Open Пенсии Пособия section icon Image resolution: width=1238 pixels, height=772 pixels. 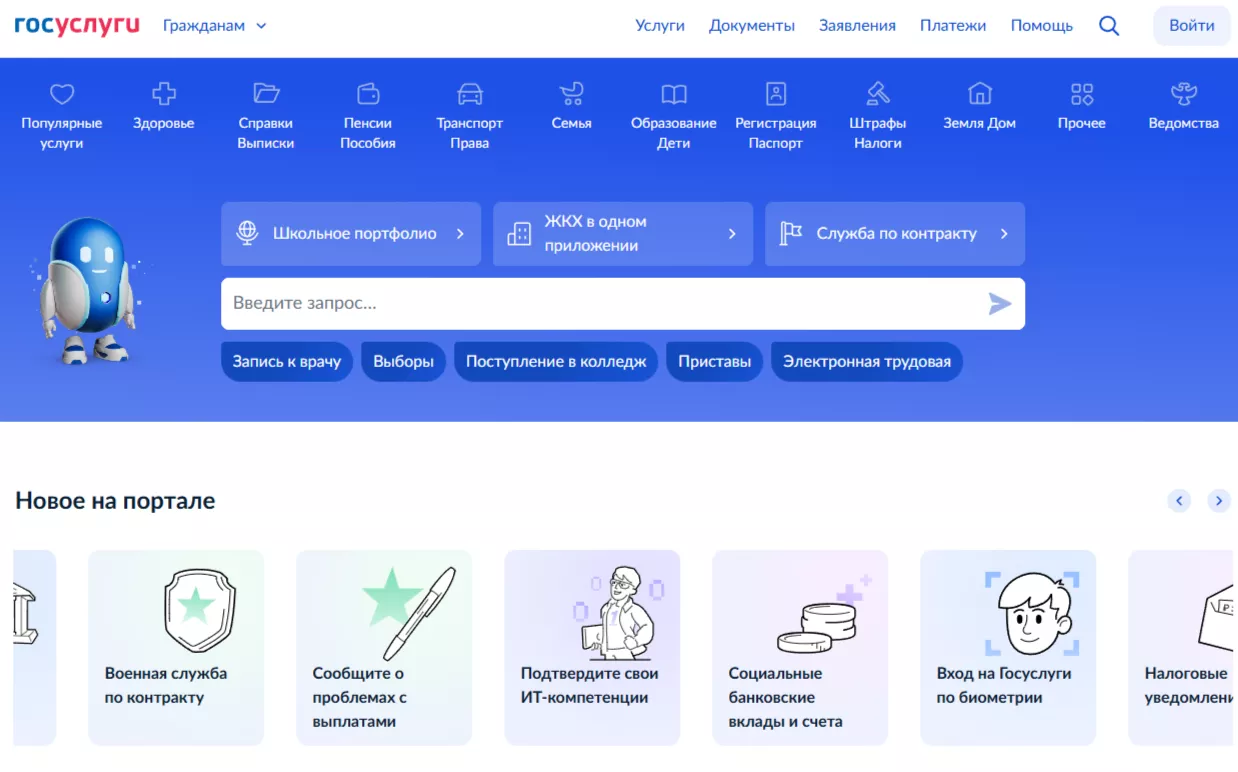click(x=367, y=93)
